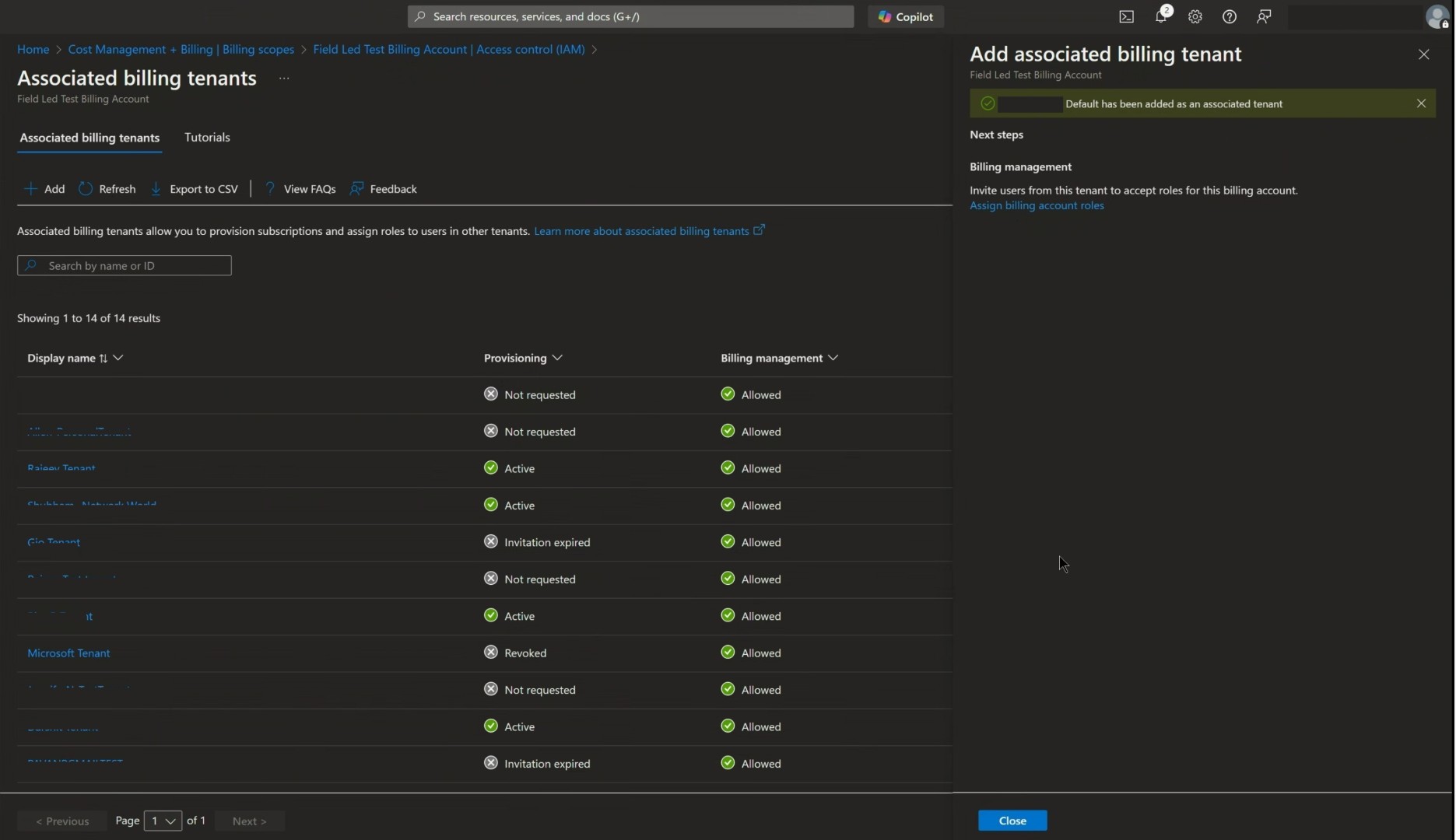Open the ellipsis more options next to title
The width and height of the screenshot is (1456, 840).
(x=284, y=79)
